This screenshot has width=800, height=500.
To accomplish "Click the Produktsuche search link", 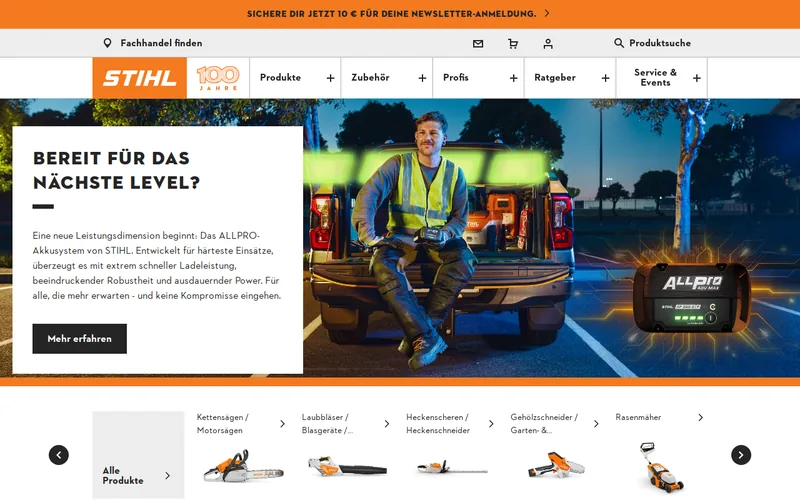I will coord(660,43).
